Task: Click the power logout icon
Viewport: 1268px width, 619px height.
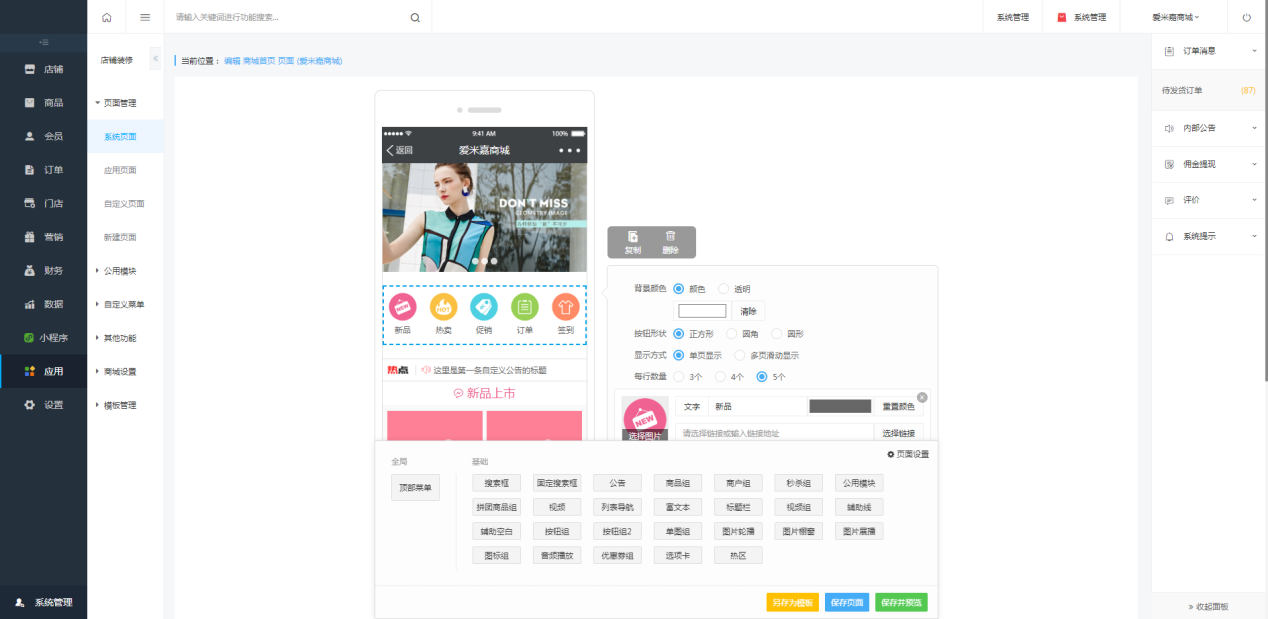Action: coord(1246,17)
